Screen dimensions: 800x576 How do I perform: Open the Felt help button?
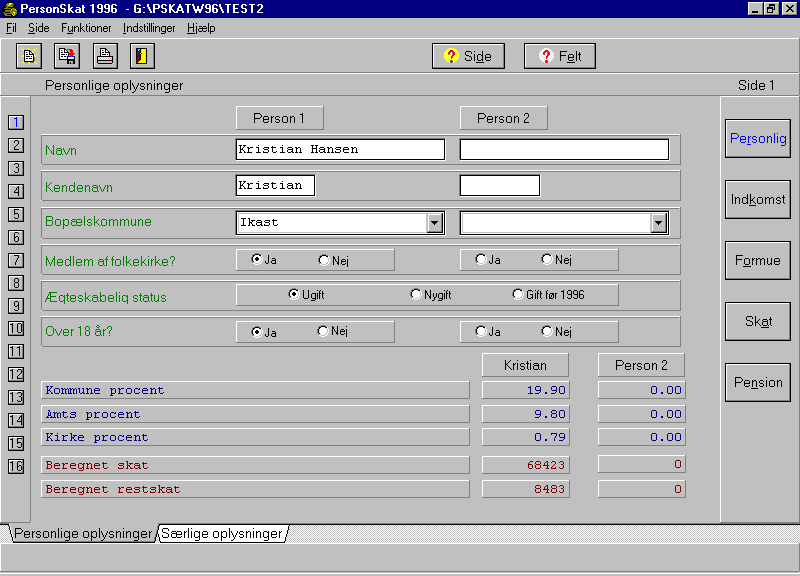point(560,56)
